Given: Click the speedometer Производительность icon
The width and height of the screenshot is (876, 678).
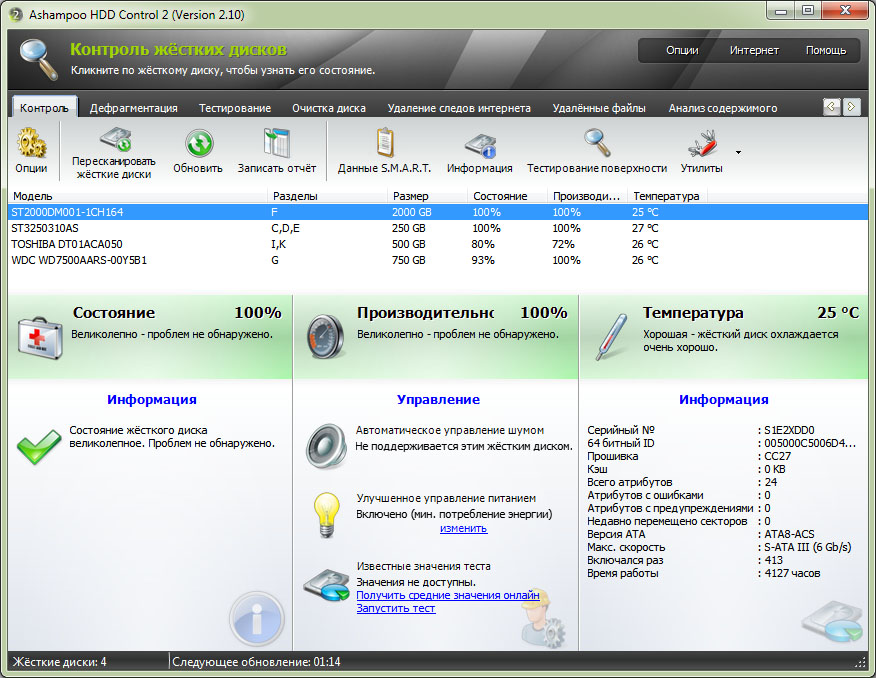Looking at the screenshot, I should point(326,337).
